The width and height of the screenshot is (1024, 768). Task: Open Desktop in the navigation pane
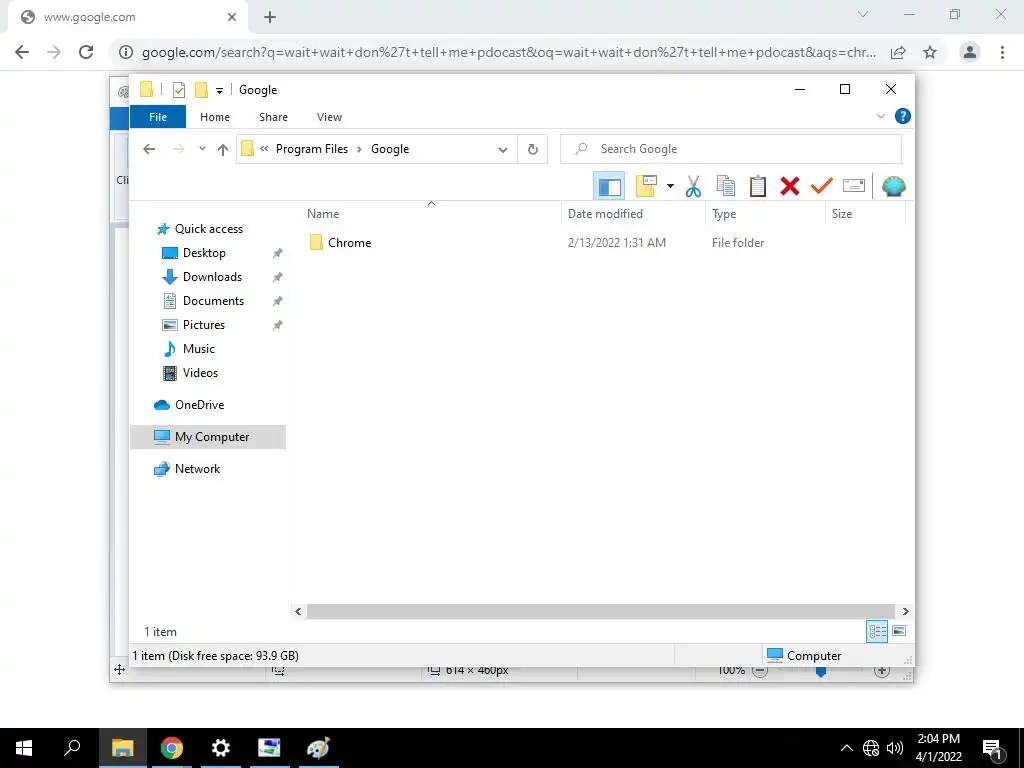coord(204,253)
